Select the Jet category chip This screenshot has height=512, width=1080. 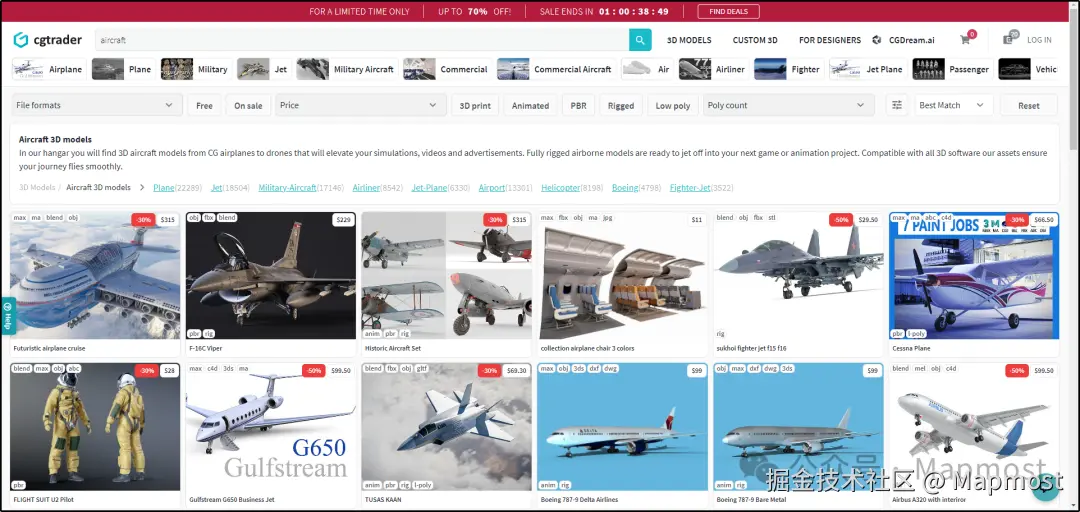[264, 69]
